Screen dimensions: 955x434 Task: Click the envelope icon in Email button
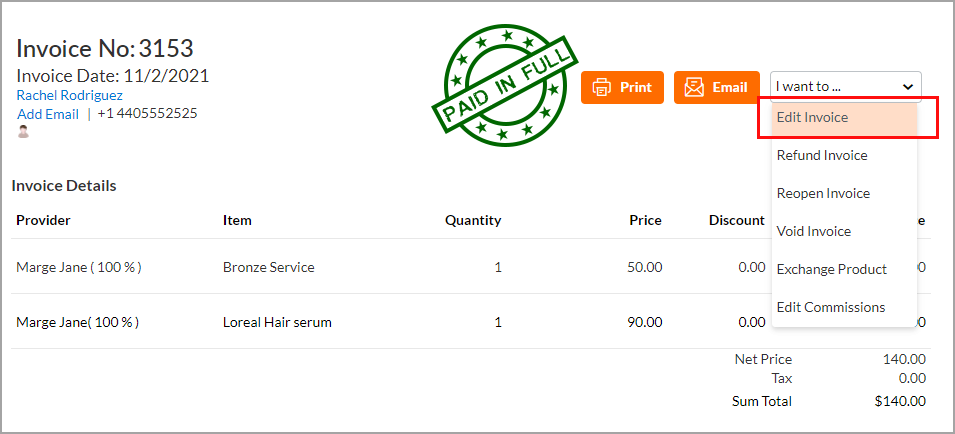694,87
